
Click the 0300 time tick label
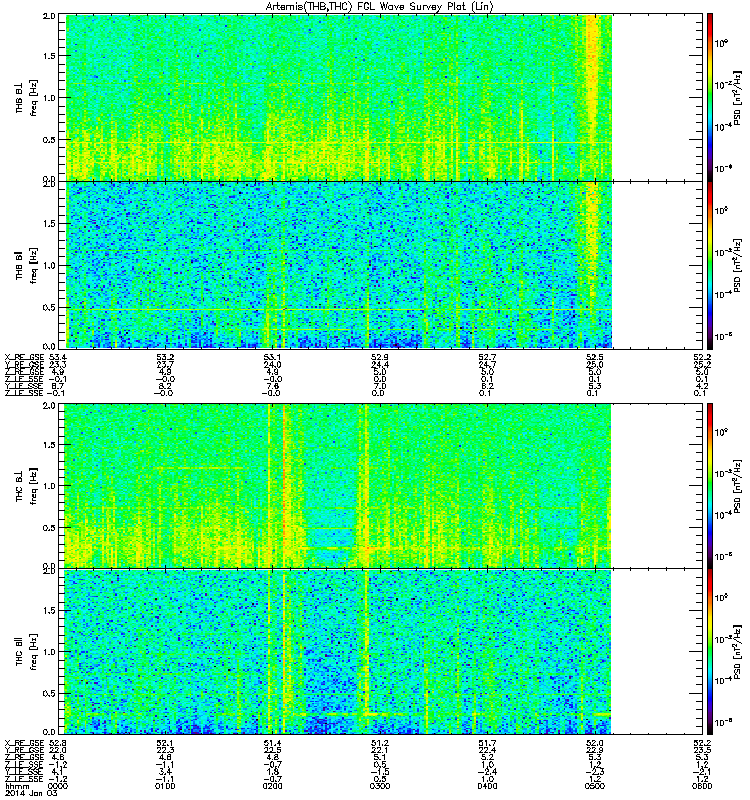click(x=380, y=786)
